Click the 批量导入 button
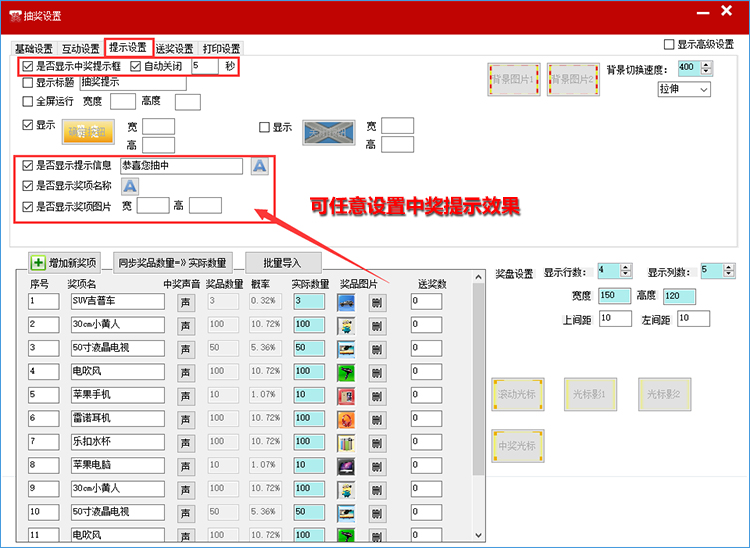 pos(283,263)
